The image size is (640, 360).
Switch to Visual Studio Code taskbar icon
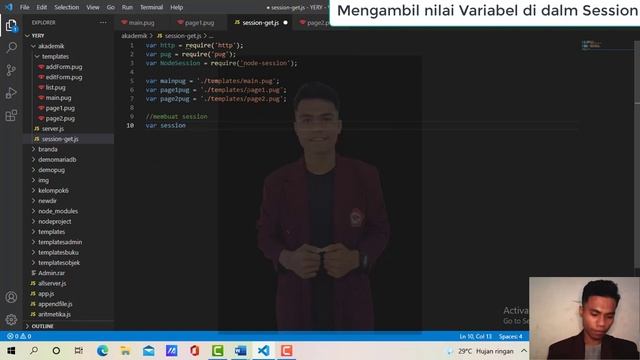click(x=263, y=351)
